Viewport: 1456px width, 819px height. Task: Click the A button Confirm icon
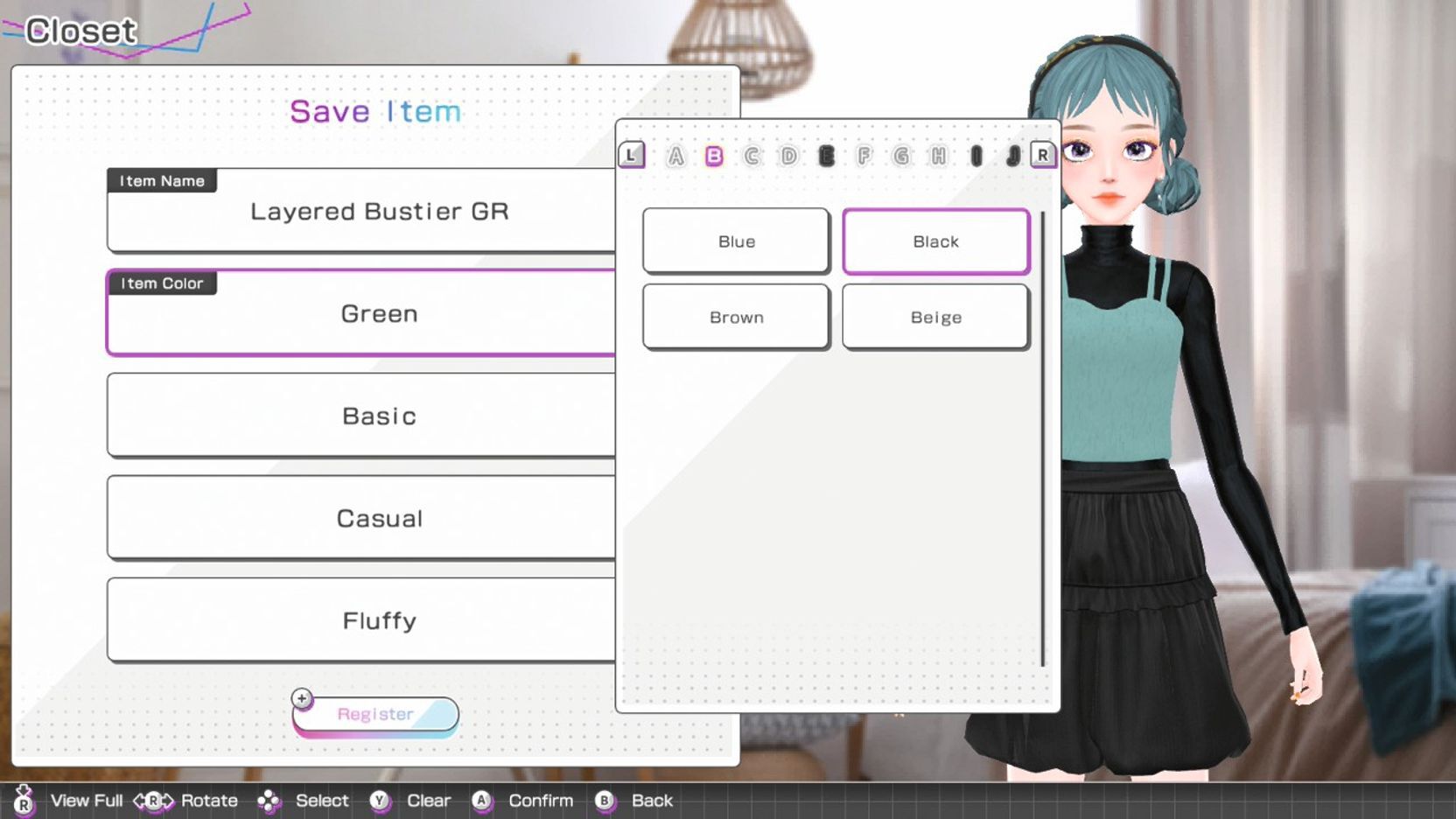click(481, 801)
